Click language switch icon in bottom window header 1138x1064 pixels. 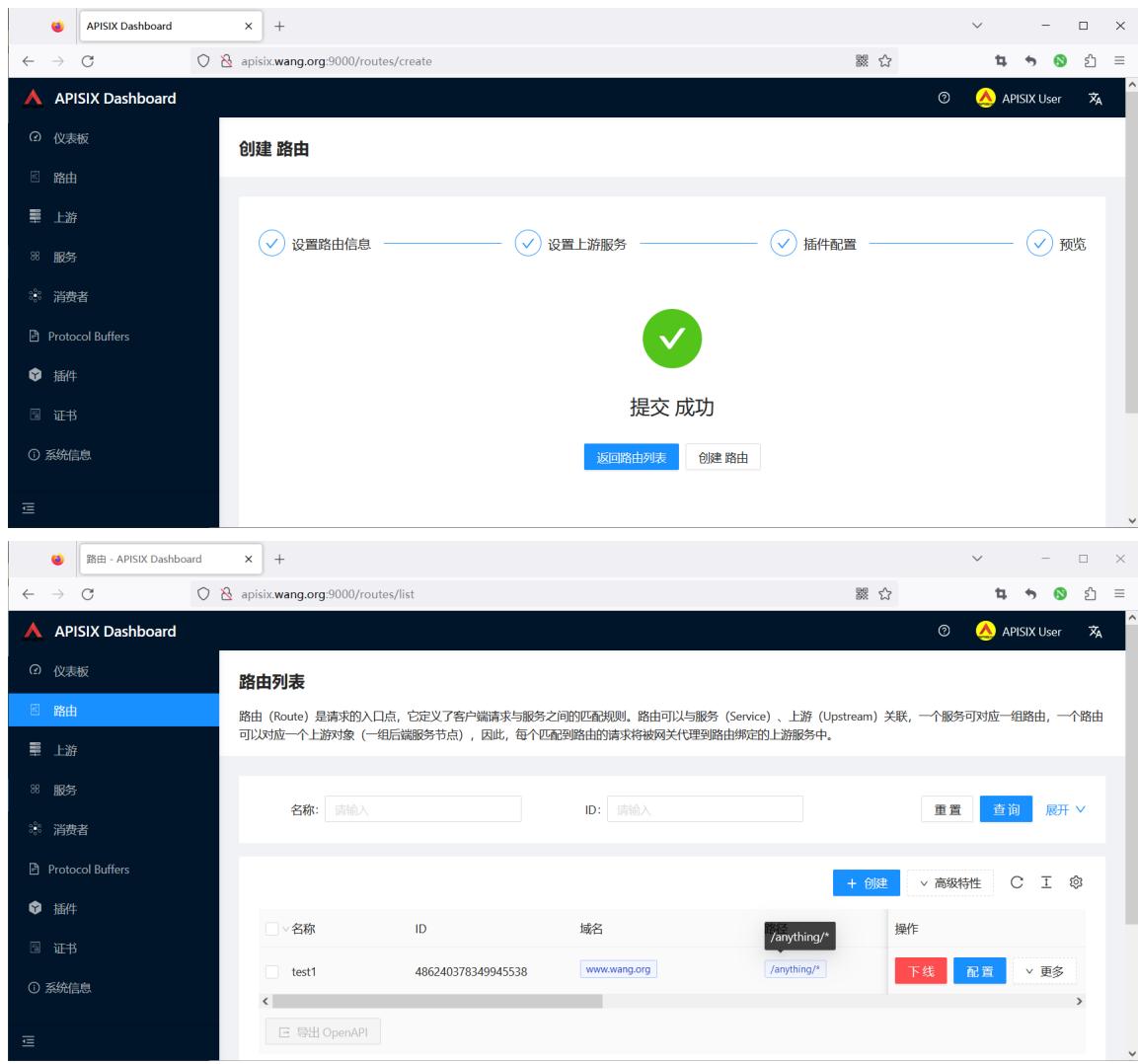click(1096, 632)
